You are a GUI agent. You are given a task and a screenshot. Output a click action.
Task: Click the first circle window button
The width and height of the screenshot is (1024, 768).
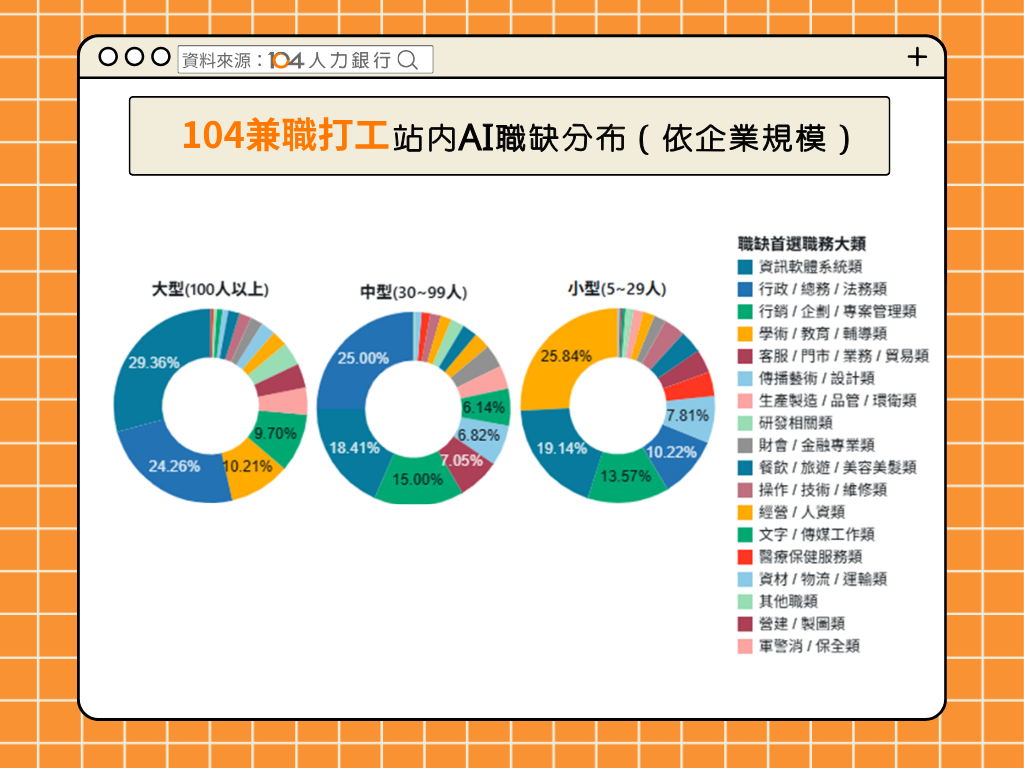[108, 57]
